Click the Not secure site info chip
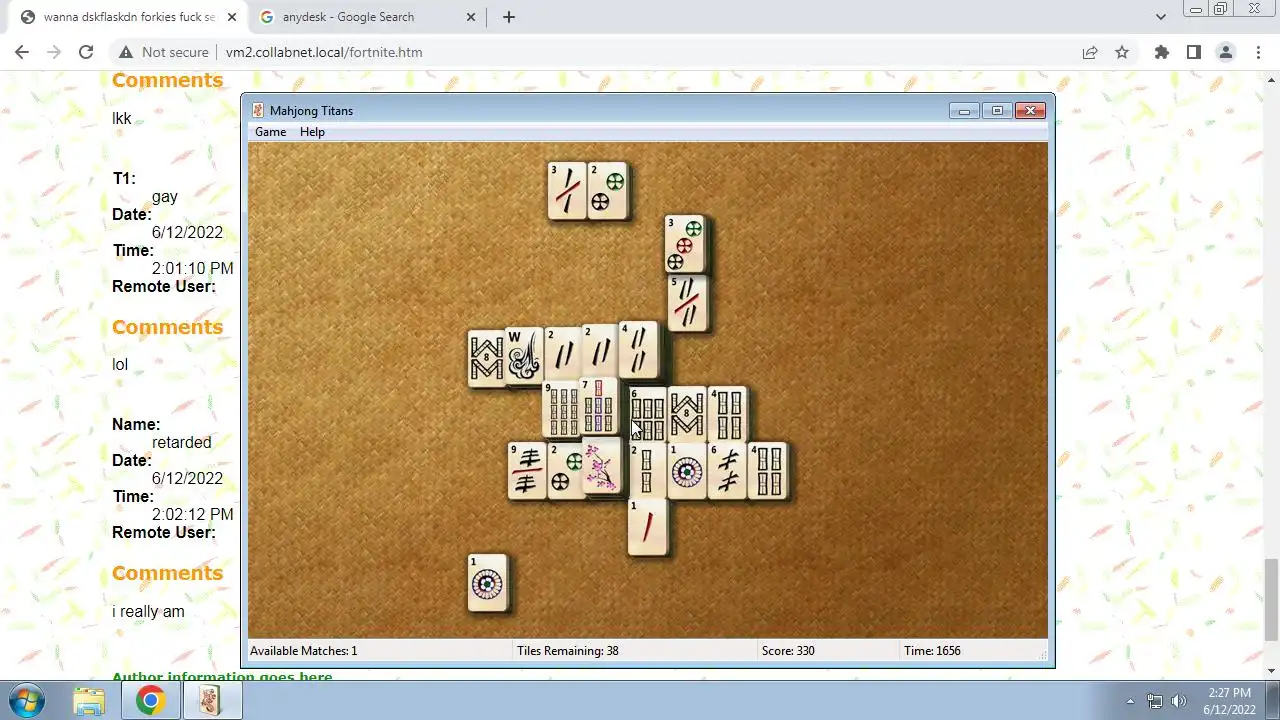 [x=164, y=52]
